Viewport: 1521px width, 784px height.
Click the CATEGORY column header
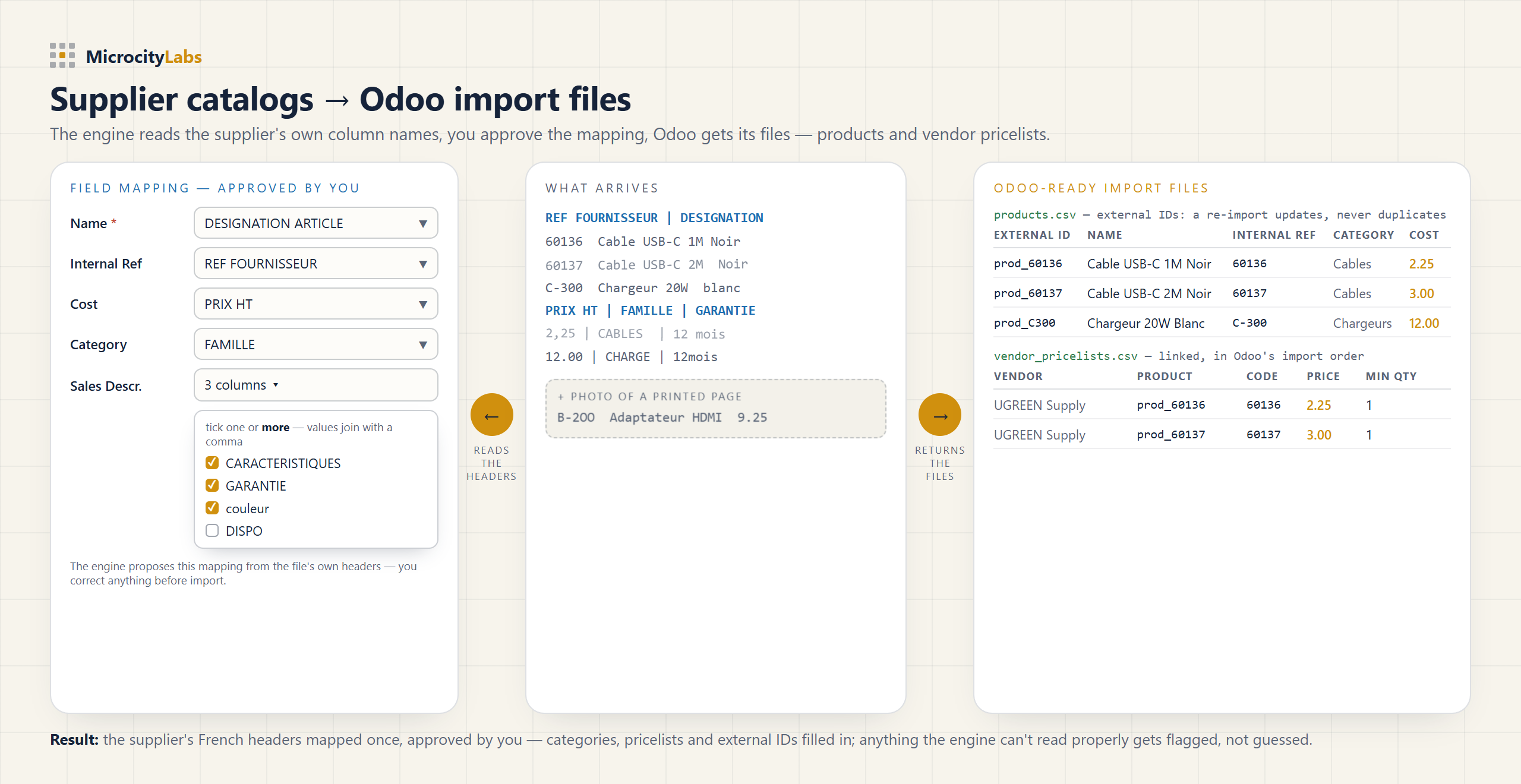[x=1363, y=235]
